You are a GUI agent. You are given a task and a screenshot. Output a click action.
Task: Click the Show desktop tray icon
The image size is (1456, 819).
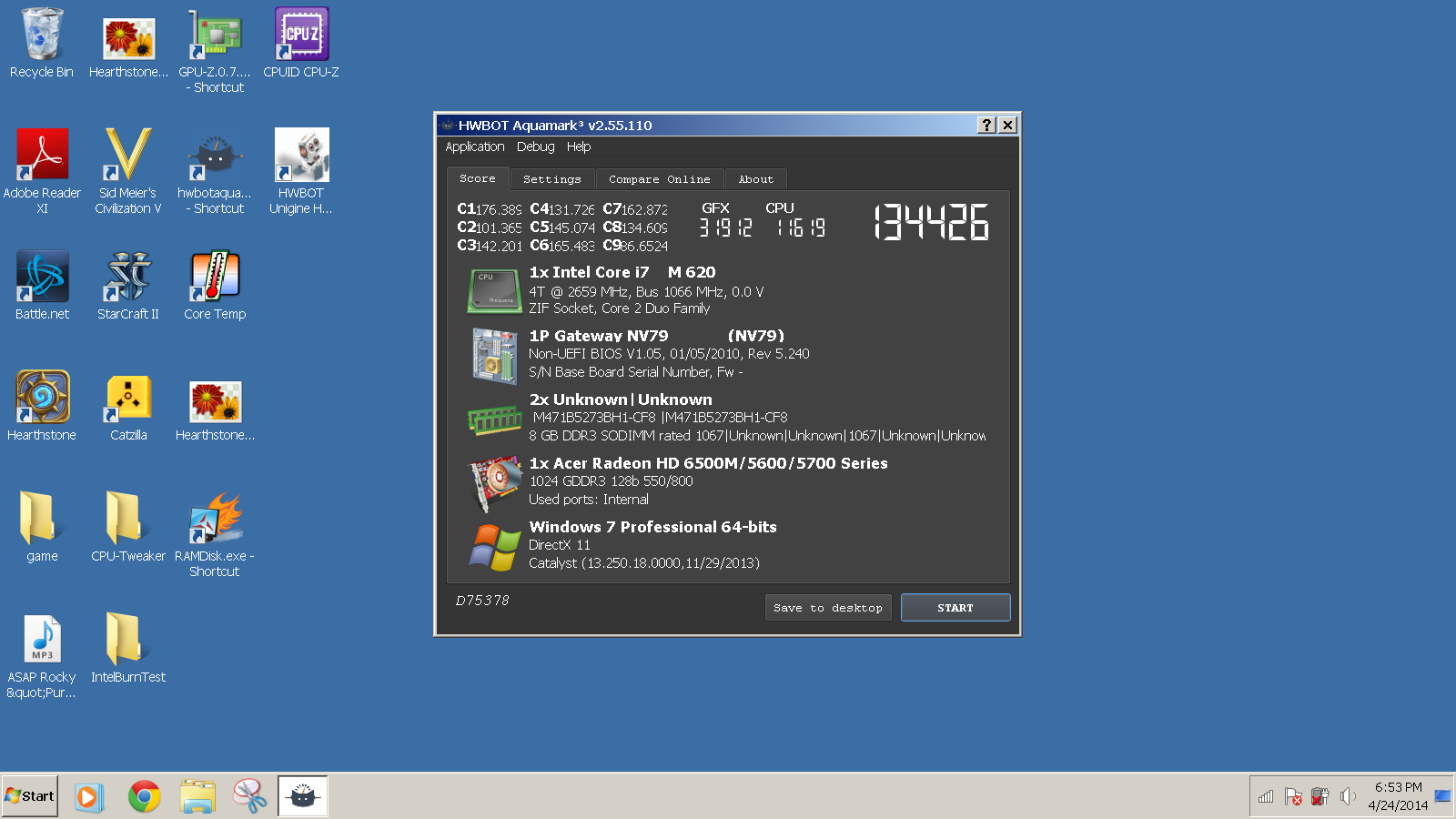point(1443,796)
